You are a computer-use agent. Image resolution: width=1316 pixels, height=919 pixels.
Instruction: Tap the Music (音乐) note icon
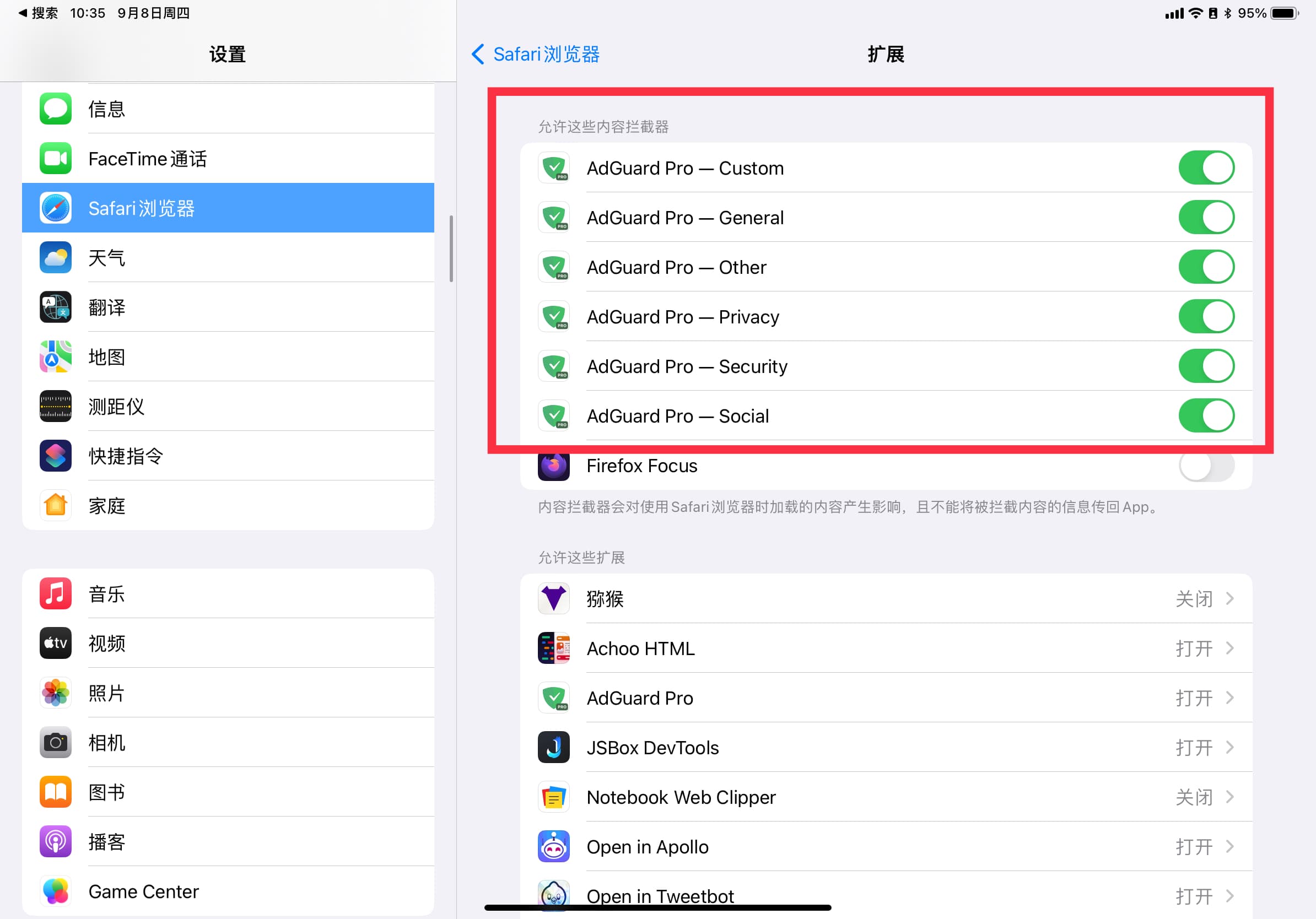click(x=56, y=593)
